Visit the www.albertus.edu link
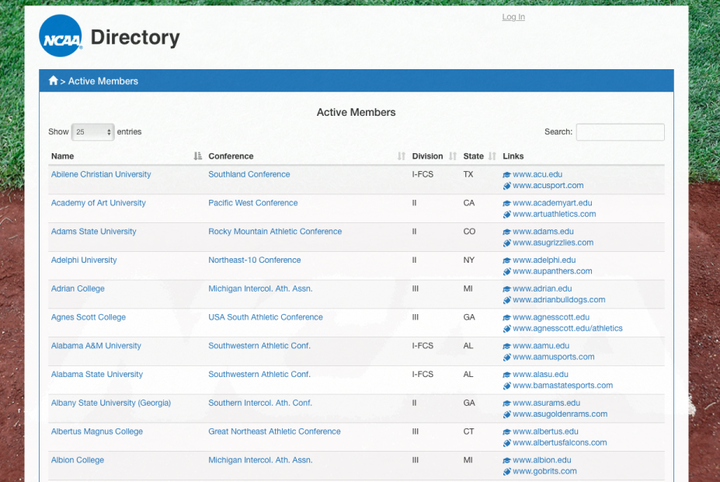This screenshot has width=720, height=482. (x=546, y=431)
